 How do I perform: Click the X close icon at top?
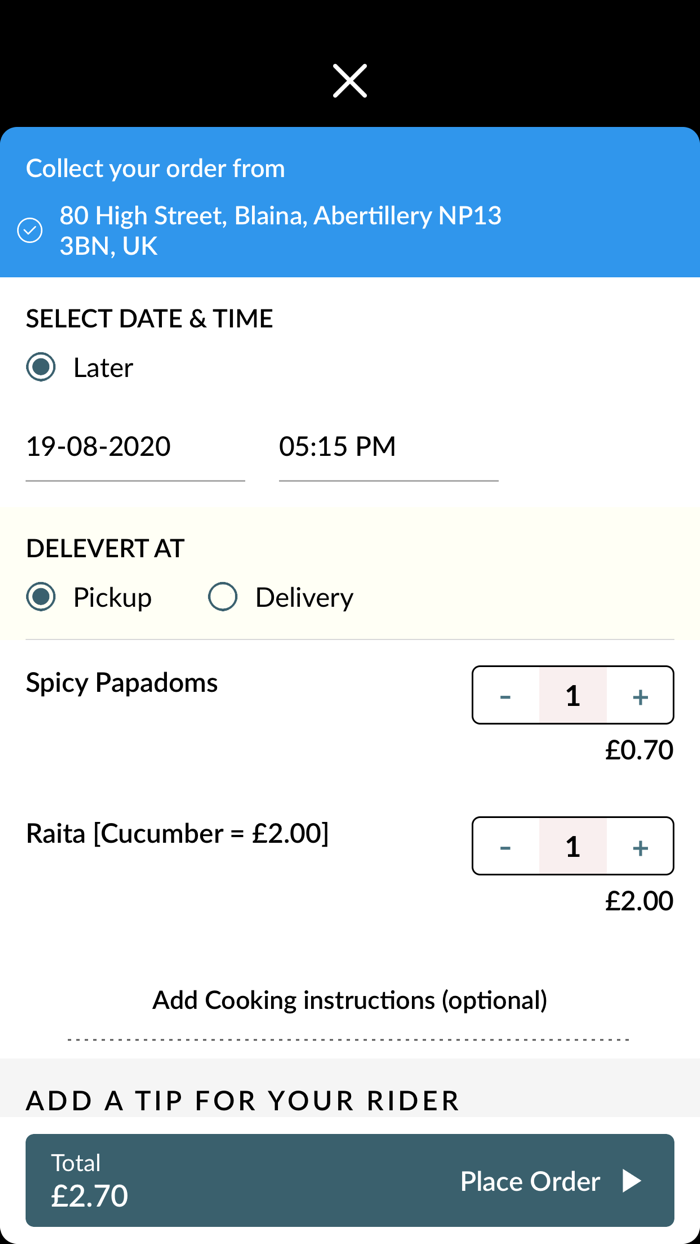tap(349, 80)
